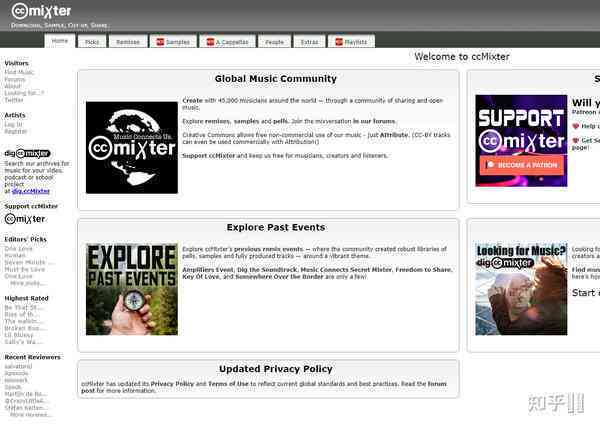Switch to the Samples tab

tap(173, 42)
